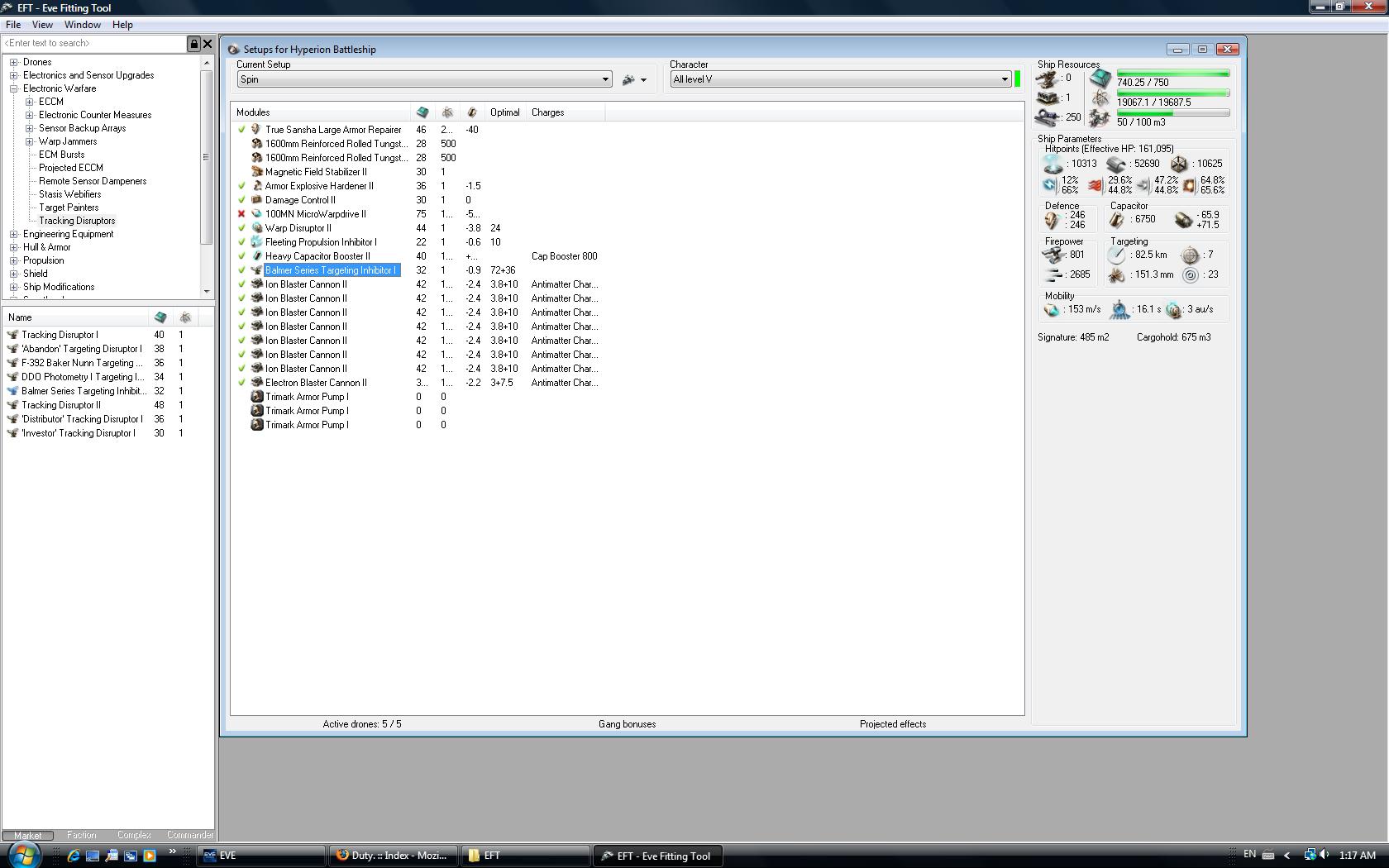Screen dimensions: 1389x868
Task: Click the launcher hardpoints icon in Ship Resources
Action: pyautogui.click(x=1048, y=98)
